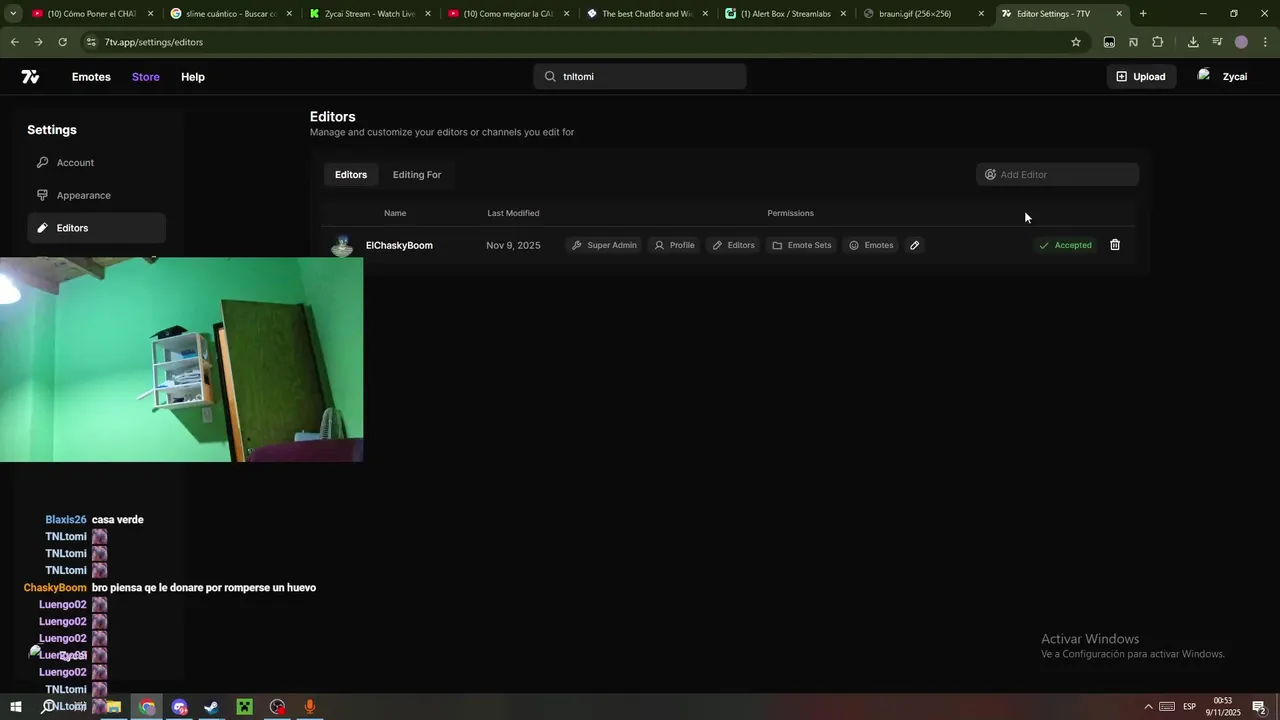The image size is (1280, 720).
Task: Open the Store page
Action: coord(146,77)
